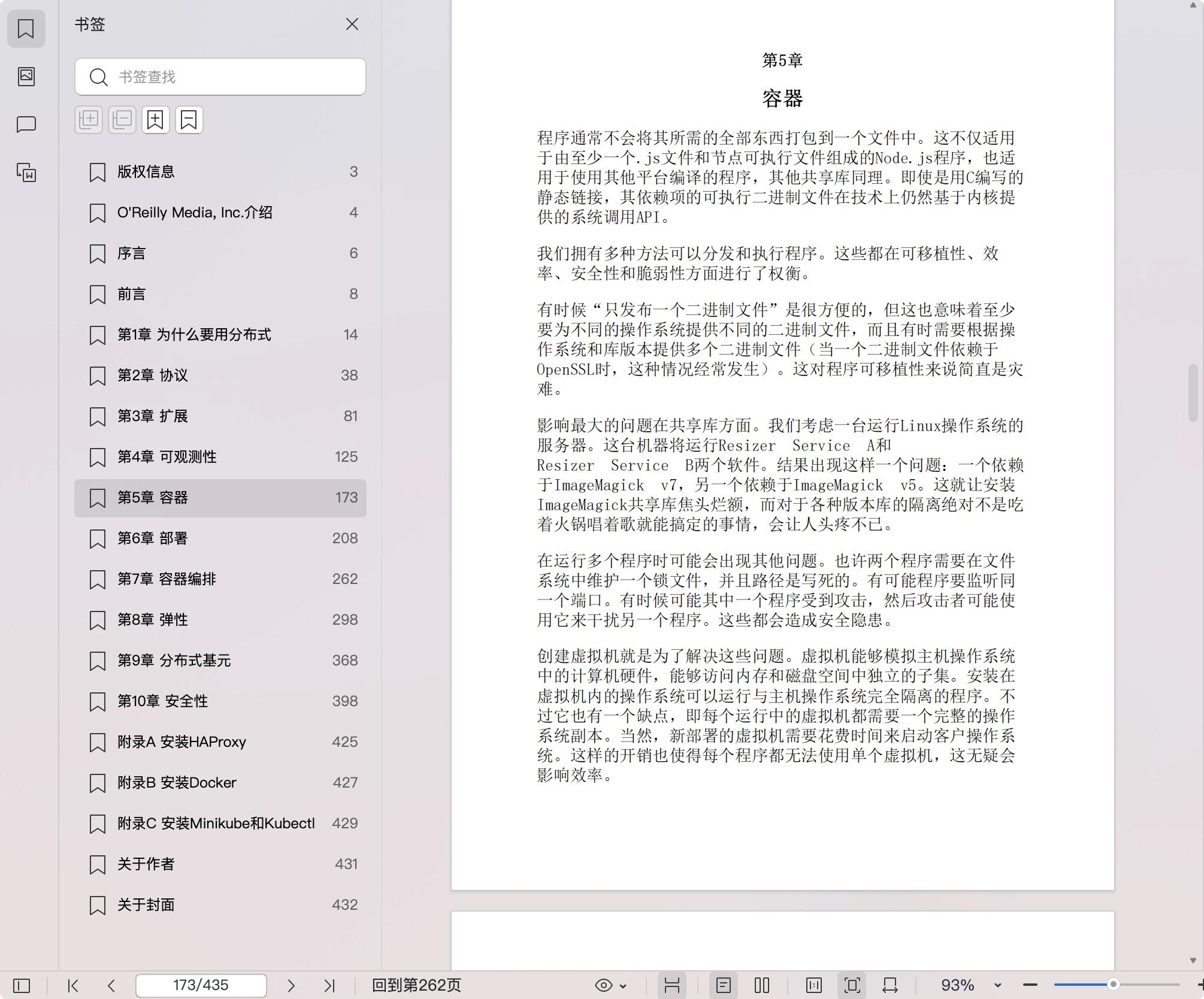Open 附录B 安装Docker bookmark
Image resolution: width=1204 pixels, height=999 pixels.
click(x=220, y=783)
